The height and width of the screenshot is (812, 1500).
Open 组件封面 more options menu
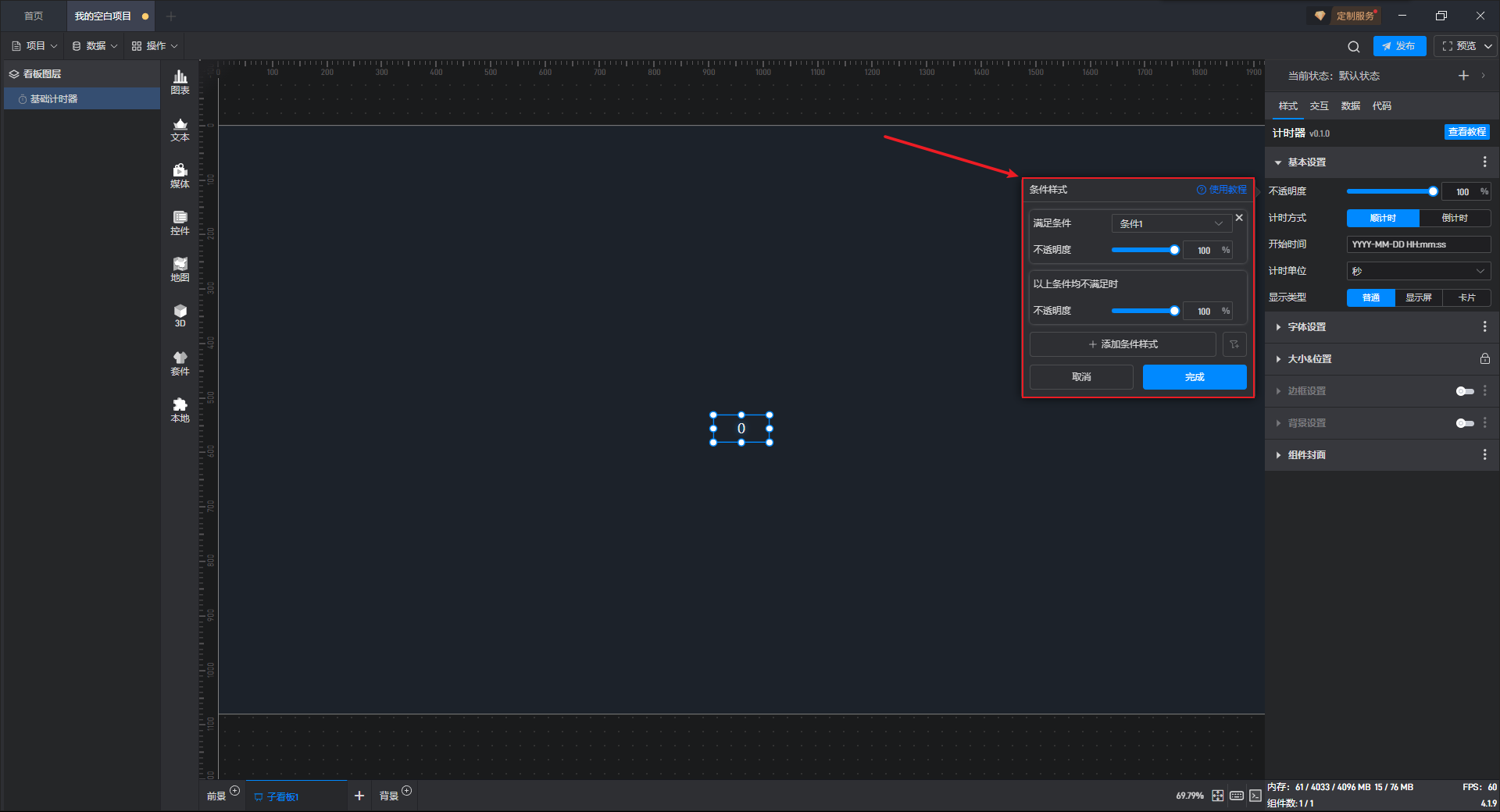click(x=1484, y=455)
